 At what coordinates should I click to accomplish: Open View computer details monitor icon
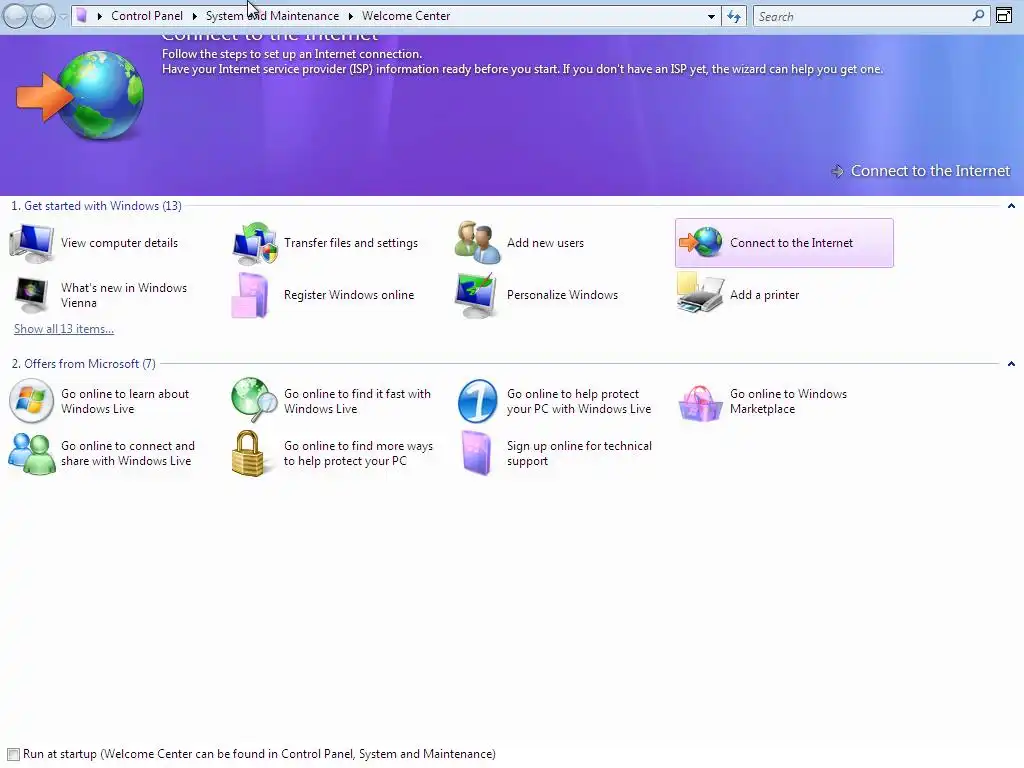31,243
